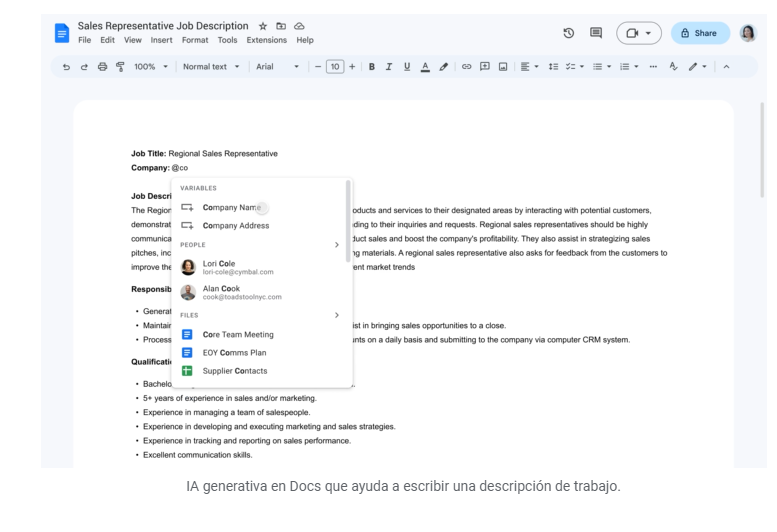
Task: Click the spelling check icon
Action: pos(673,66)
